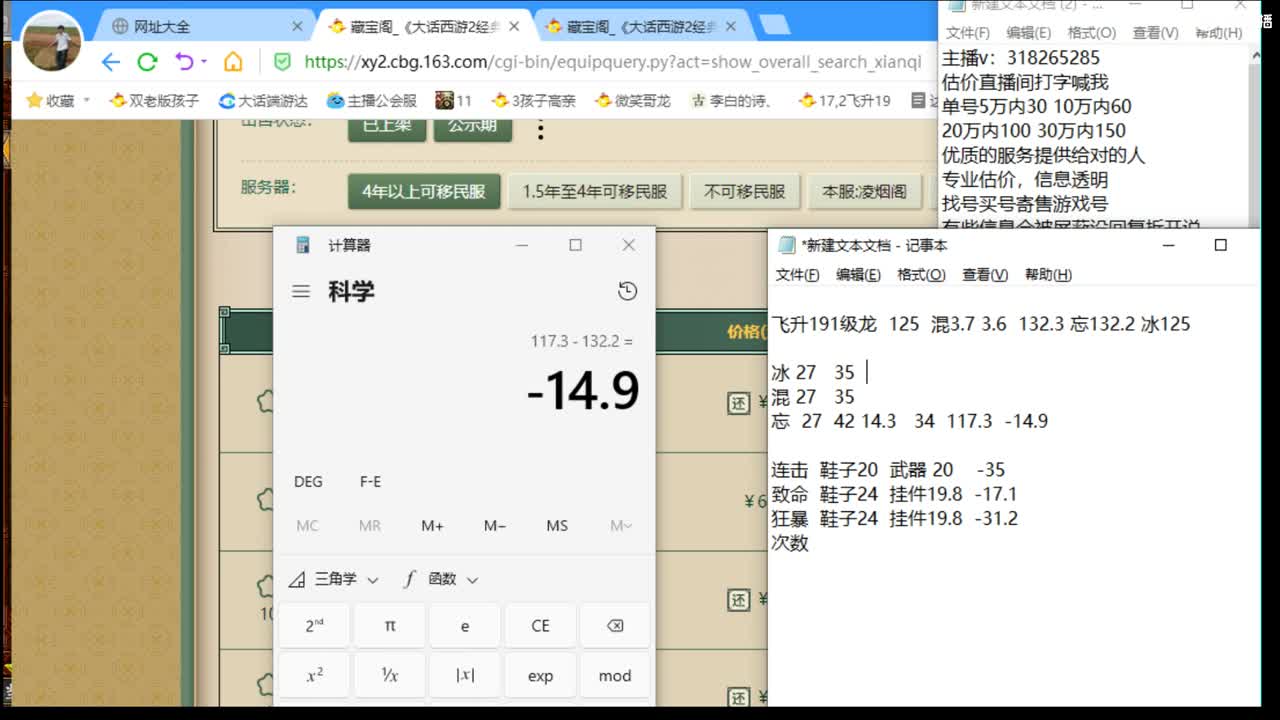The height and width of the screenshot is (720, 1280).
Task: Go back using the browser back arrow
Action: pyautogui.click(x=110, y=62)
